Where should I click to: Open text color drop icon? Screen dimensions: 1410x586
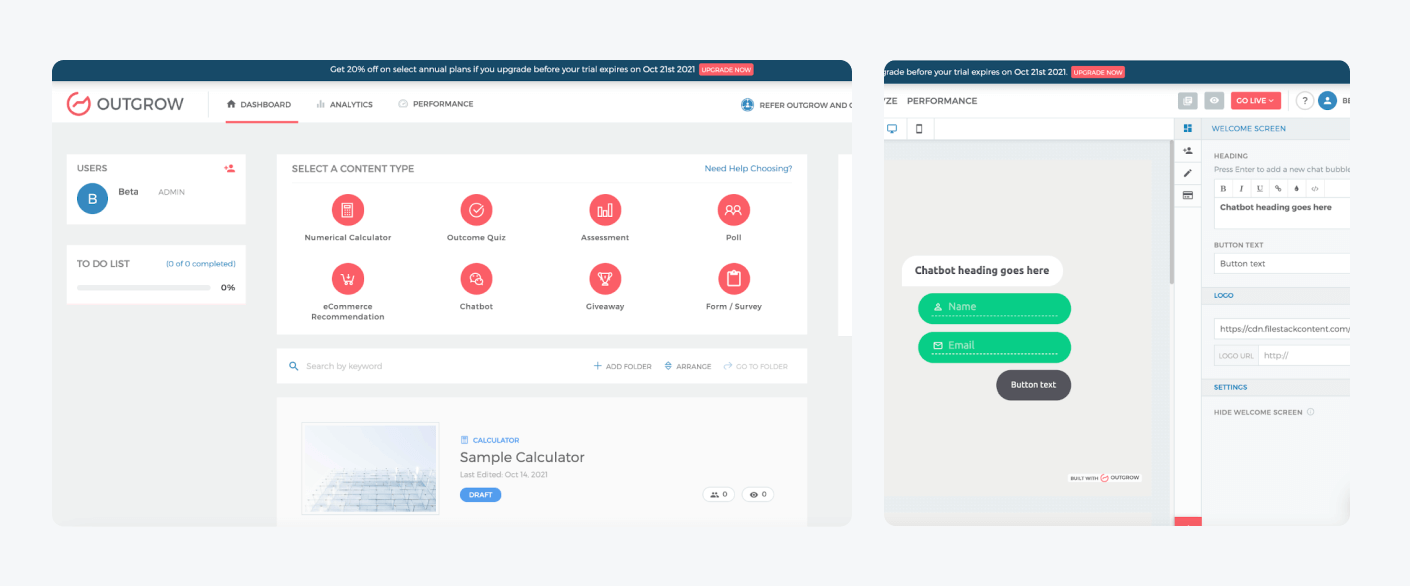pos(1296,188)
